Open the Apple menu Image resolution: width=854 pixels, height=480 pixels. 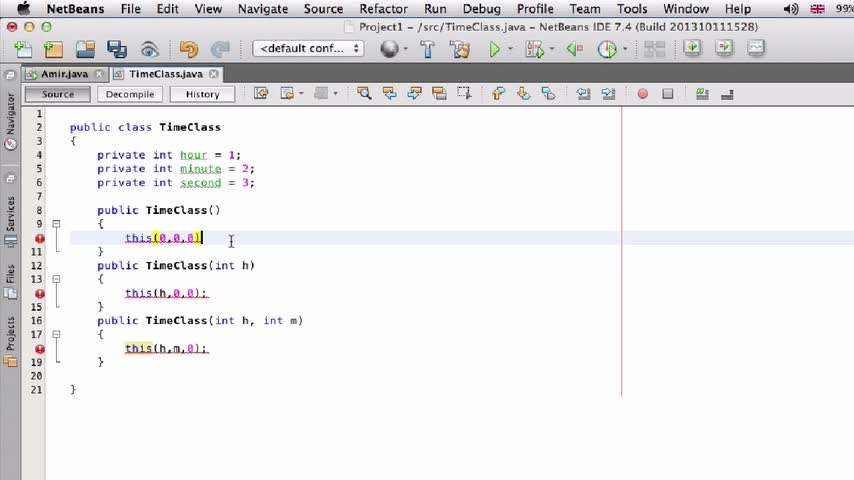pyautogui.click(x=24, y=8)
